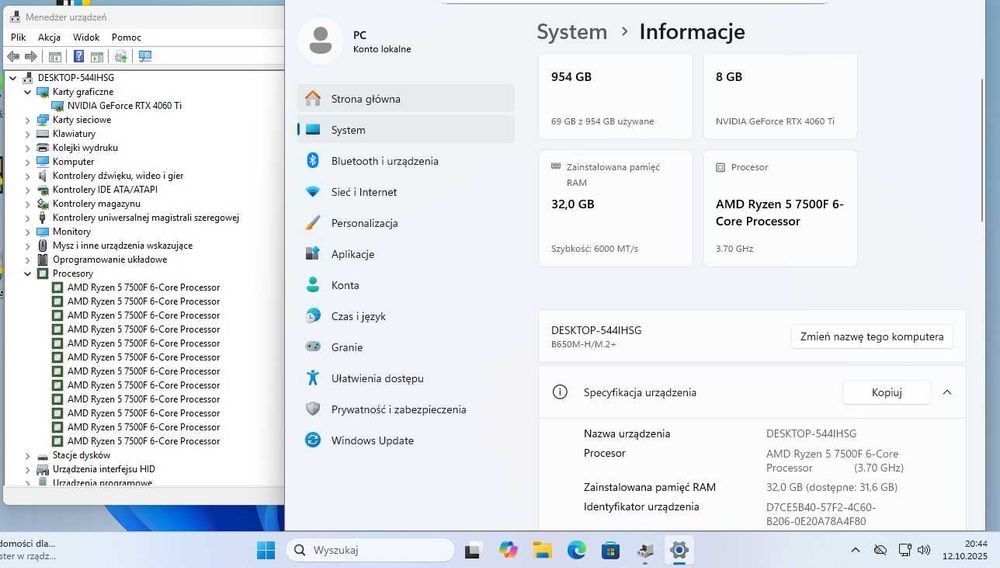The image size is (1000, 568).
Task: Select Kontrolery uniwersalnej magistrali szeregowej category
Action: pos(145,217)
